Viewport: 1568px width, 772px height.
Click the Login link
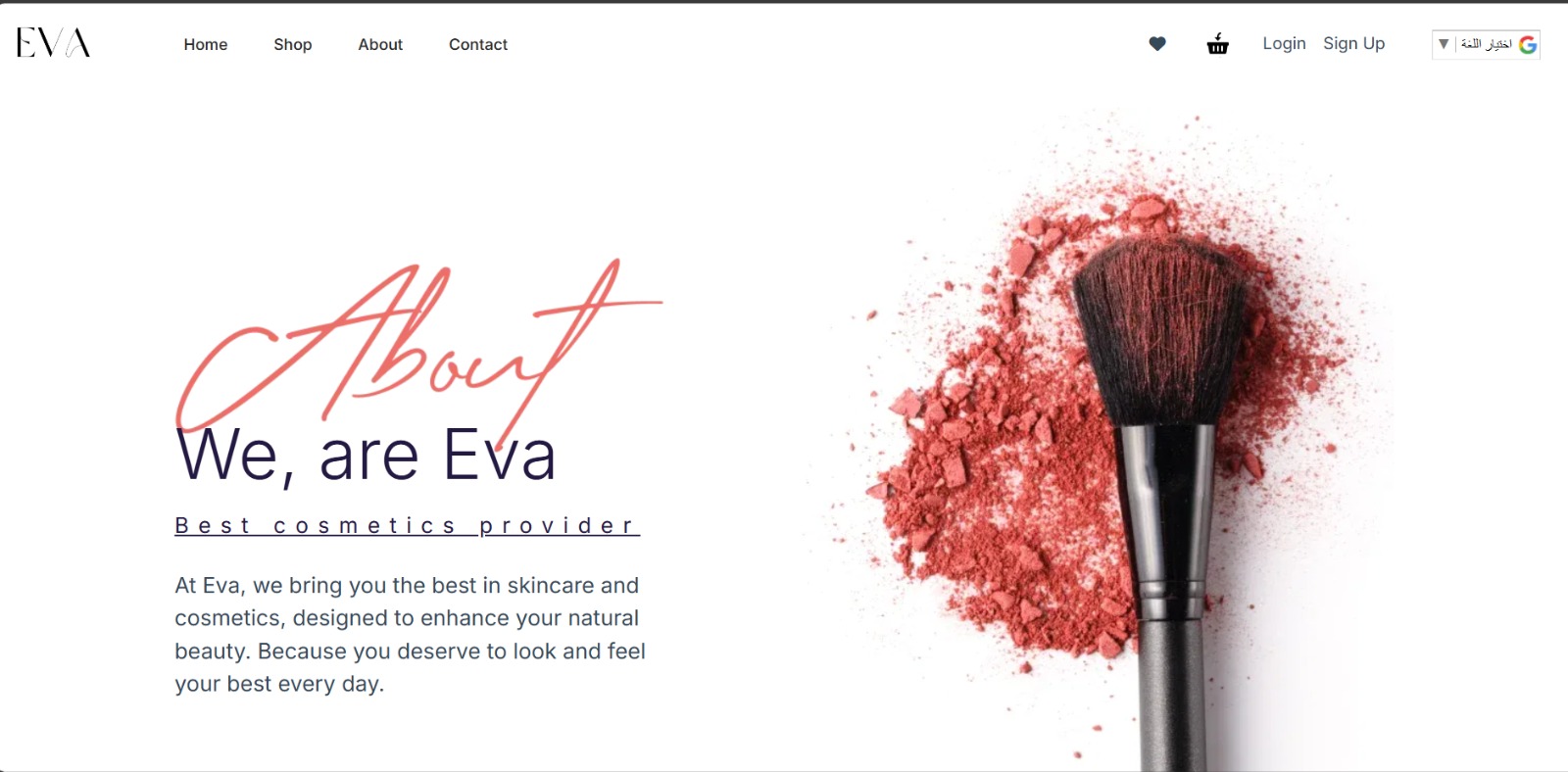(1284, 43)
